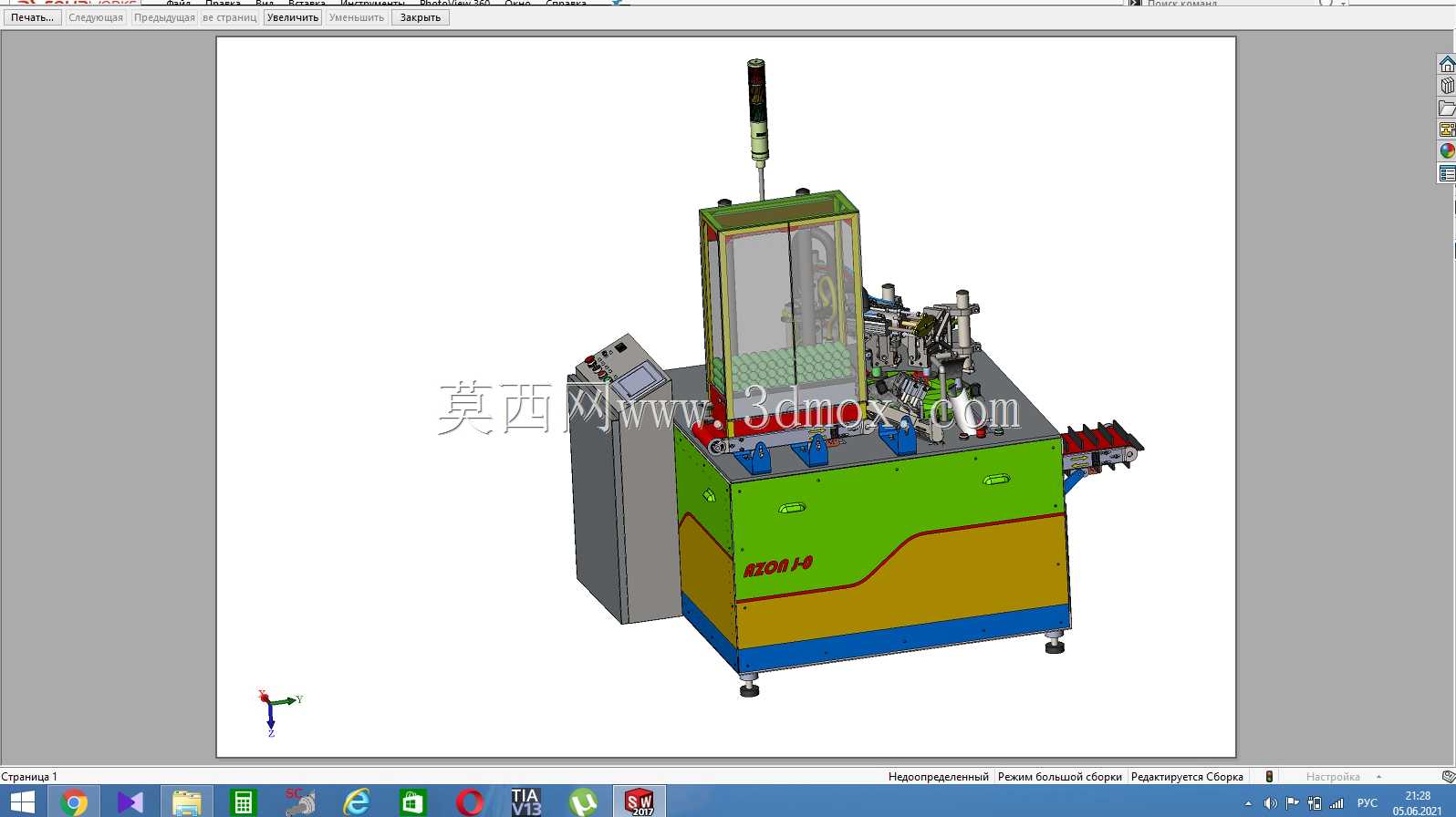This screenshot has width=1456, height=817.
Task: Open the green spreadsheet app on taskbar
Action: [243, 802]
